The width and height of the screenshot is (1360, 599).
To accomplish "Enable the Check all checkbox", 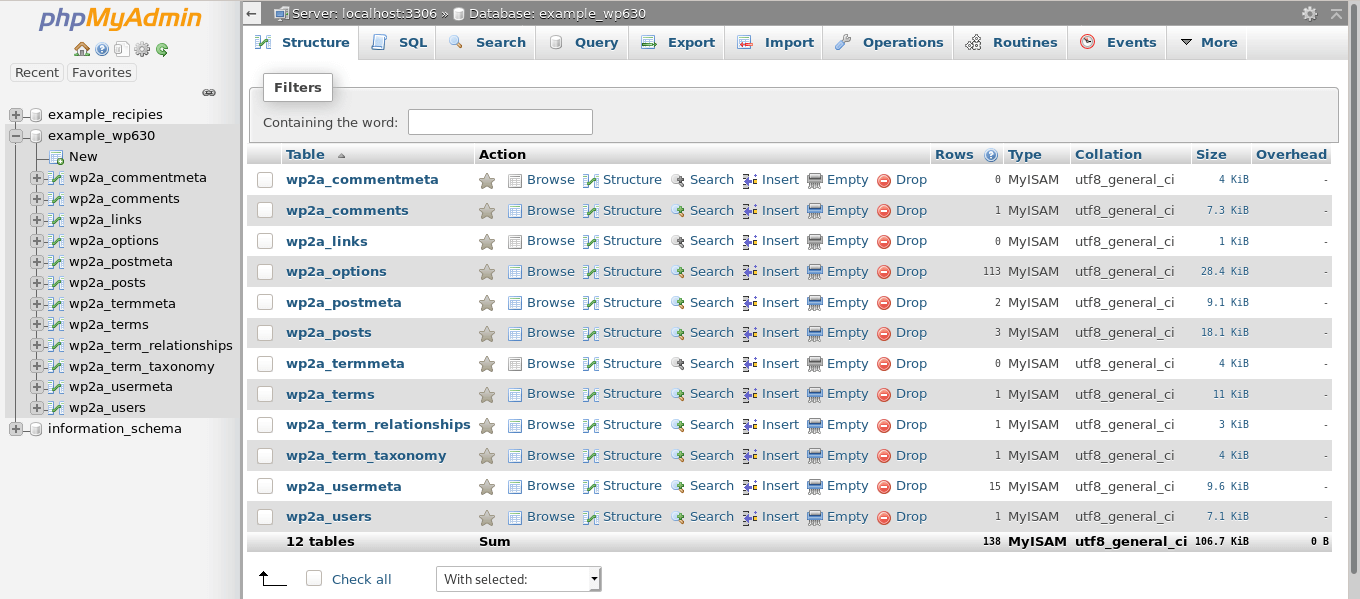I will pyautogui.click(x=314, y=578).
